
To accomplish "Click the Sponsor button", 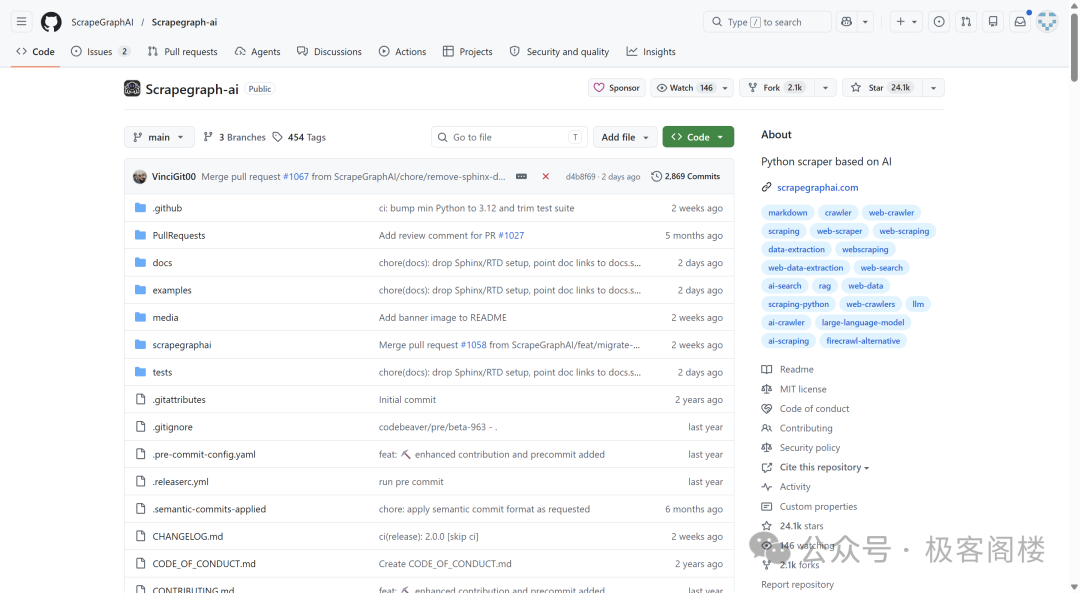I will click(616, 87).
